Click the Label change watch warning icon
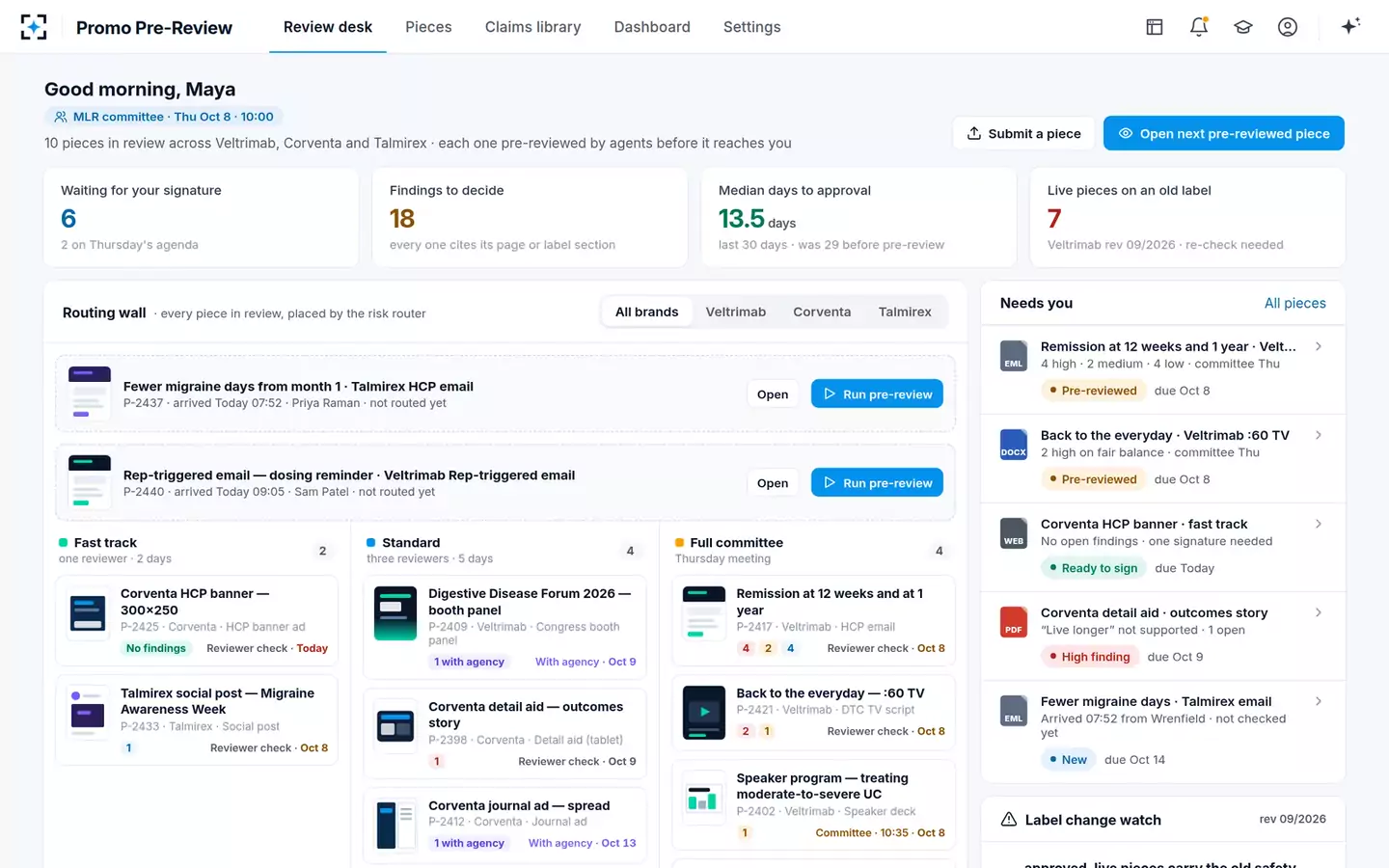1389x868 pixels. click(1009, 820)
